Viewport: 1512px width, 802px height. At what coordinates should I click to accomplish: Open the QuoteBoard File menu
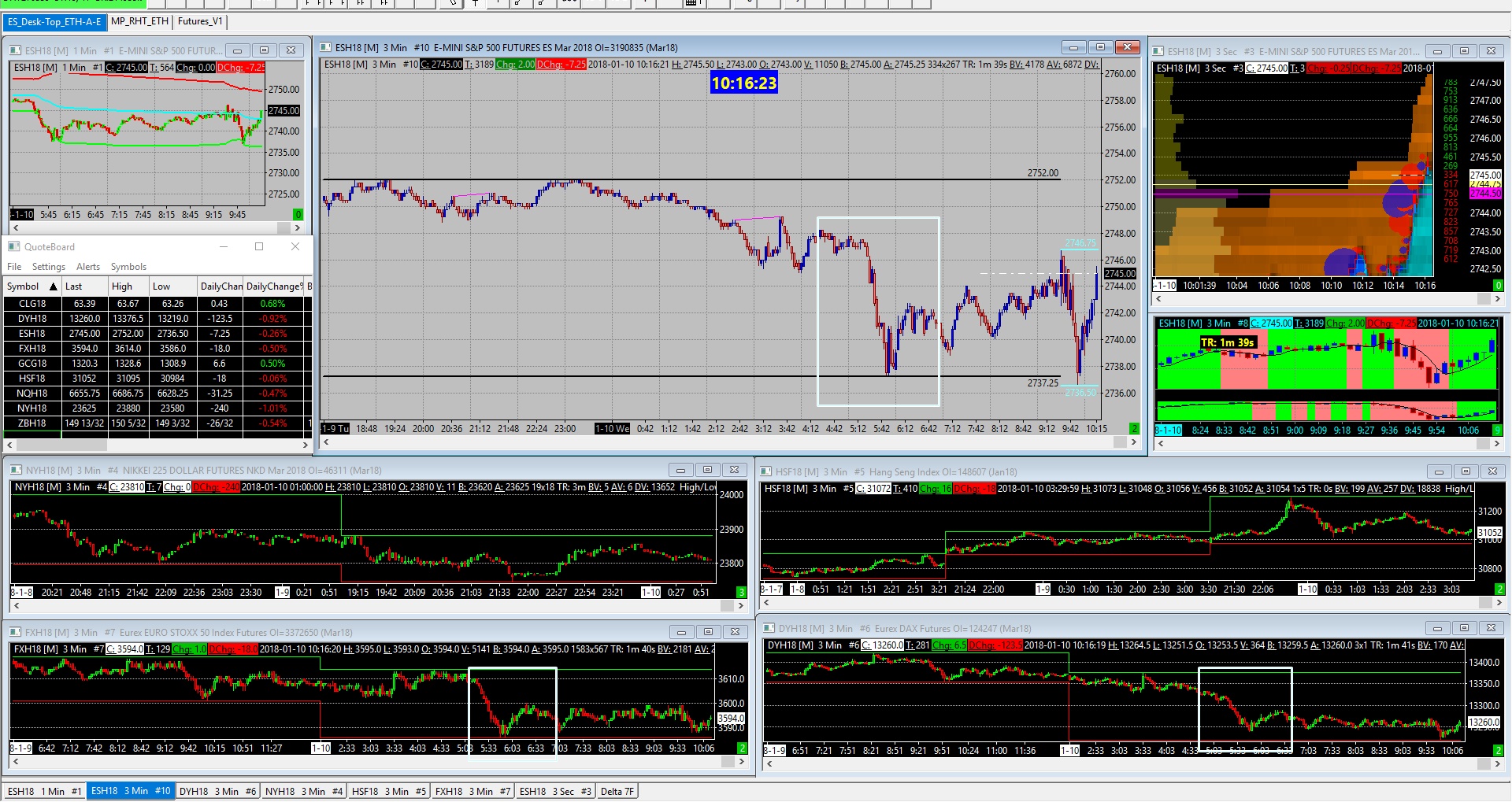(14, 267)
